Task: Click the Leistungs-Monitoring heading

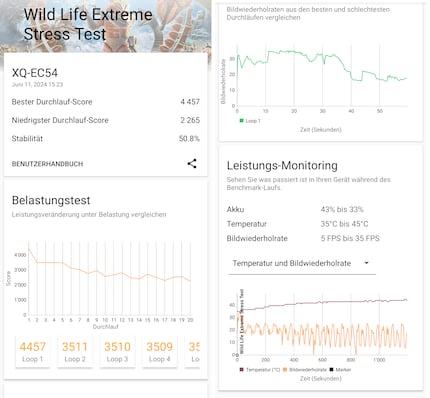Action: click(282, 166)
